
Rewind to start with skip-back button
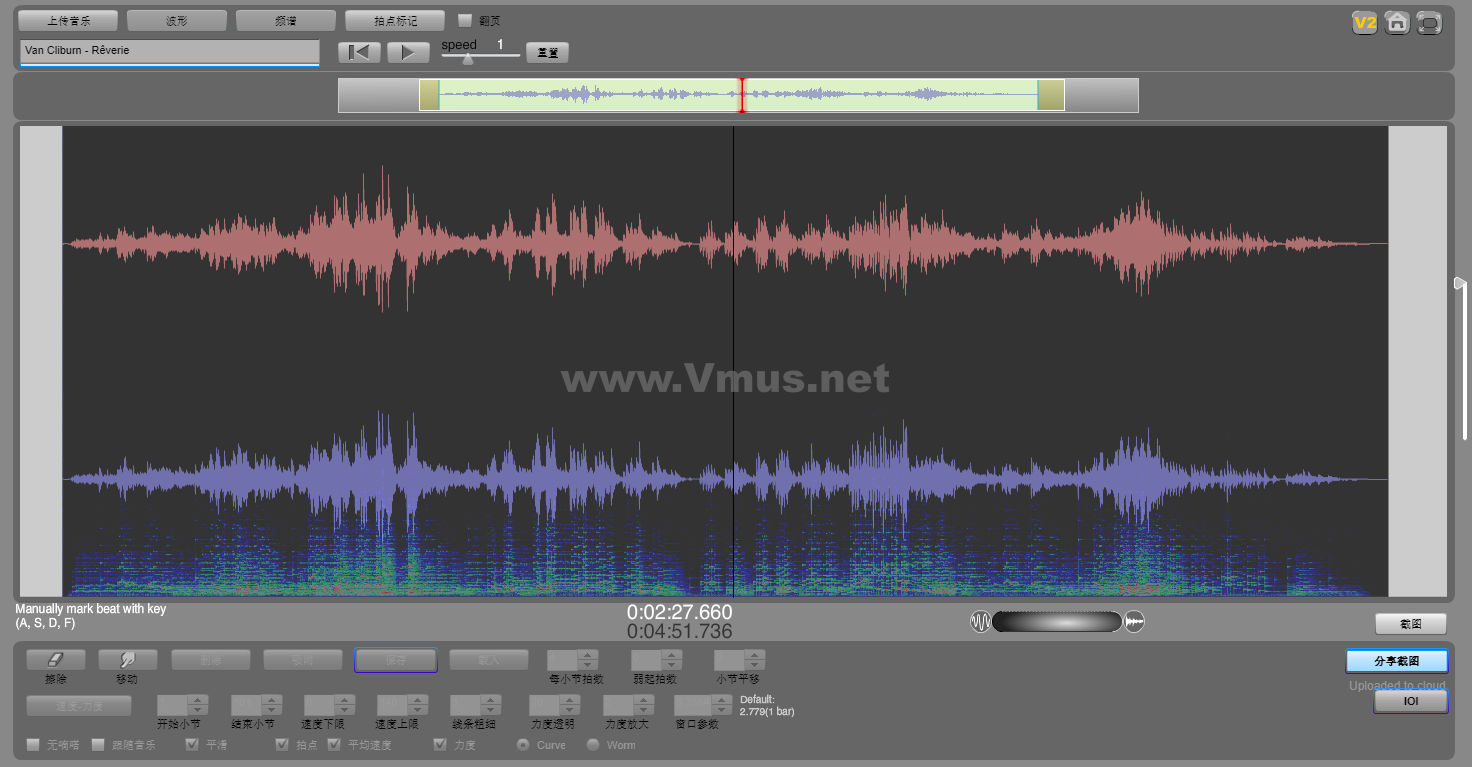(359, 53)
